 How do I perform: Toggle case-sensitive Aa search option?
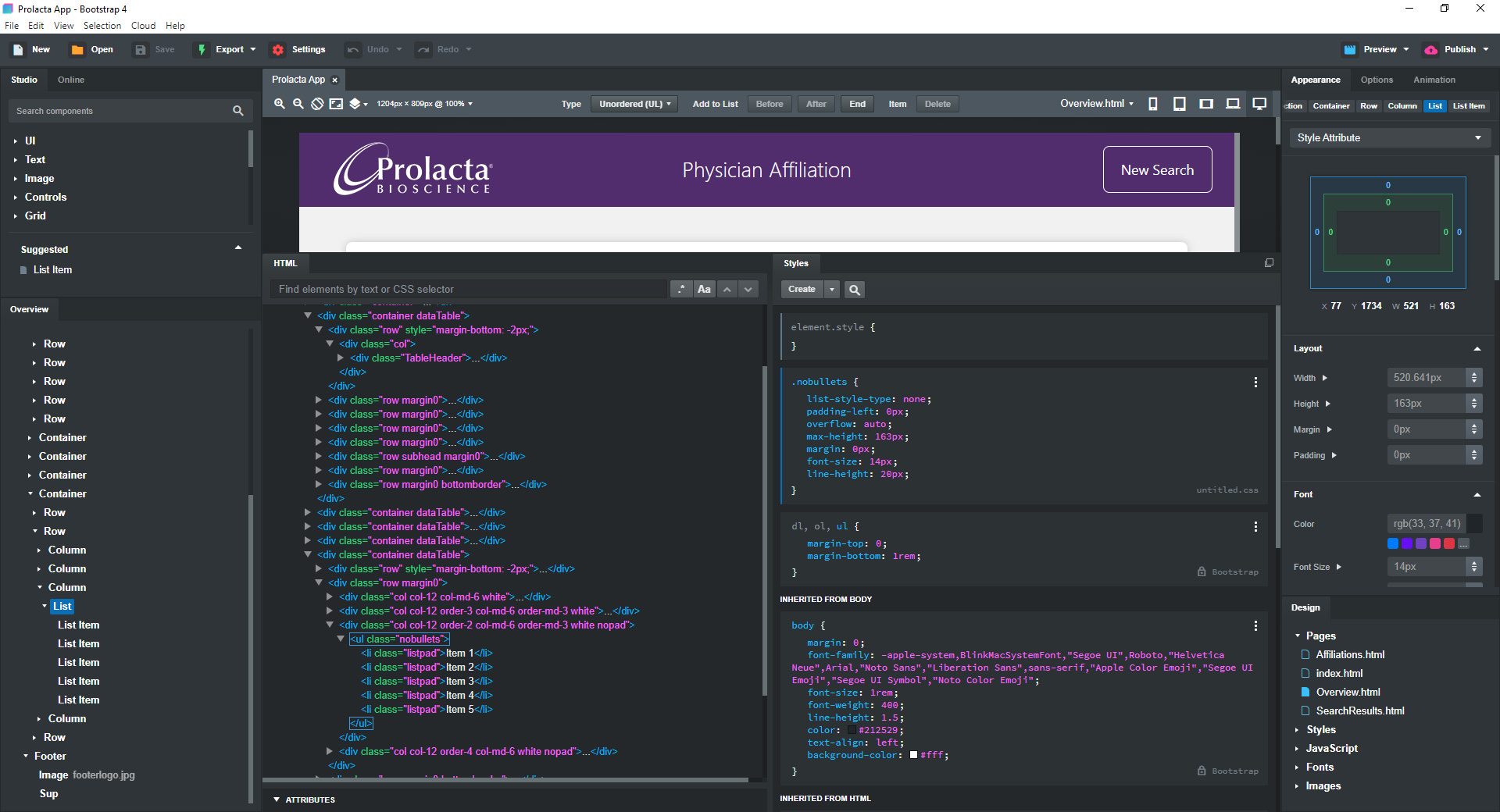pyautogui.click(x=704, y=290)
